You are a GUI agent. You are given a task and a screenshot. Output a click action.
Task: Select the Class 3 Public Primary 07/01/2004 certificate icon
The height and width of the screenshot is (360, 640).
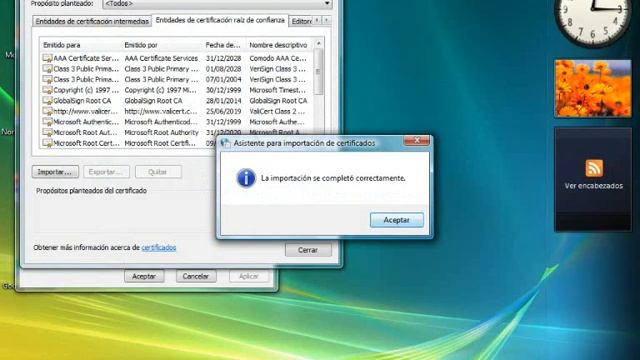click(47, 79)
